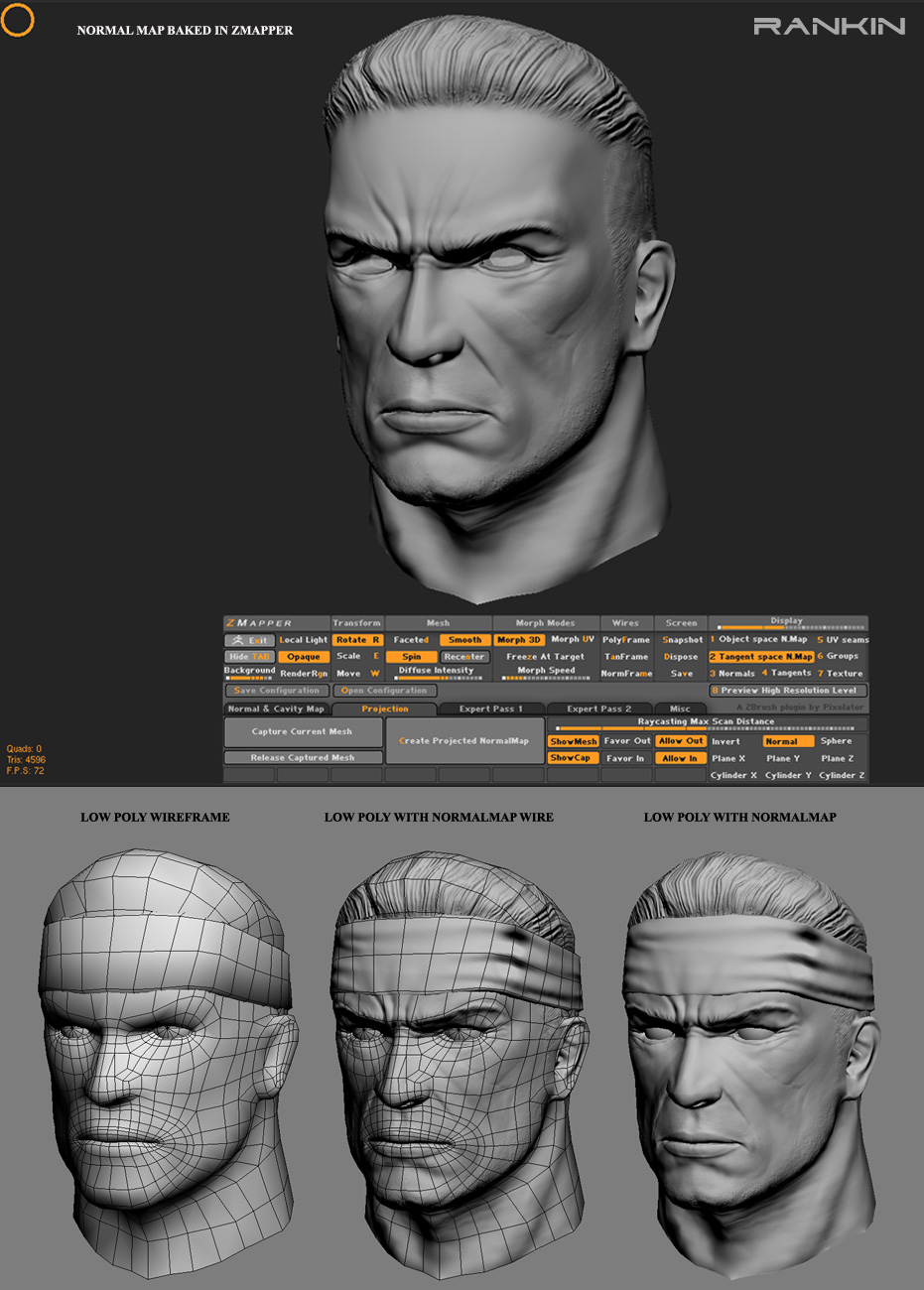Select the Cylinder Z projection mode
The height and width of the screenshot is (1290, 924).
pyautogui.click(x=842, y=775)
